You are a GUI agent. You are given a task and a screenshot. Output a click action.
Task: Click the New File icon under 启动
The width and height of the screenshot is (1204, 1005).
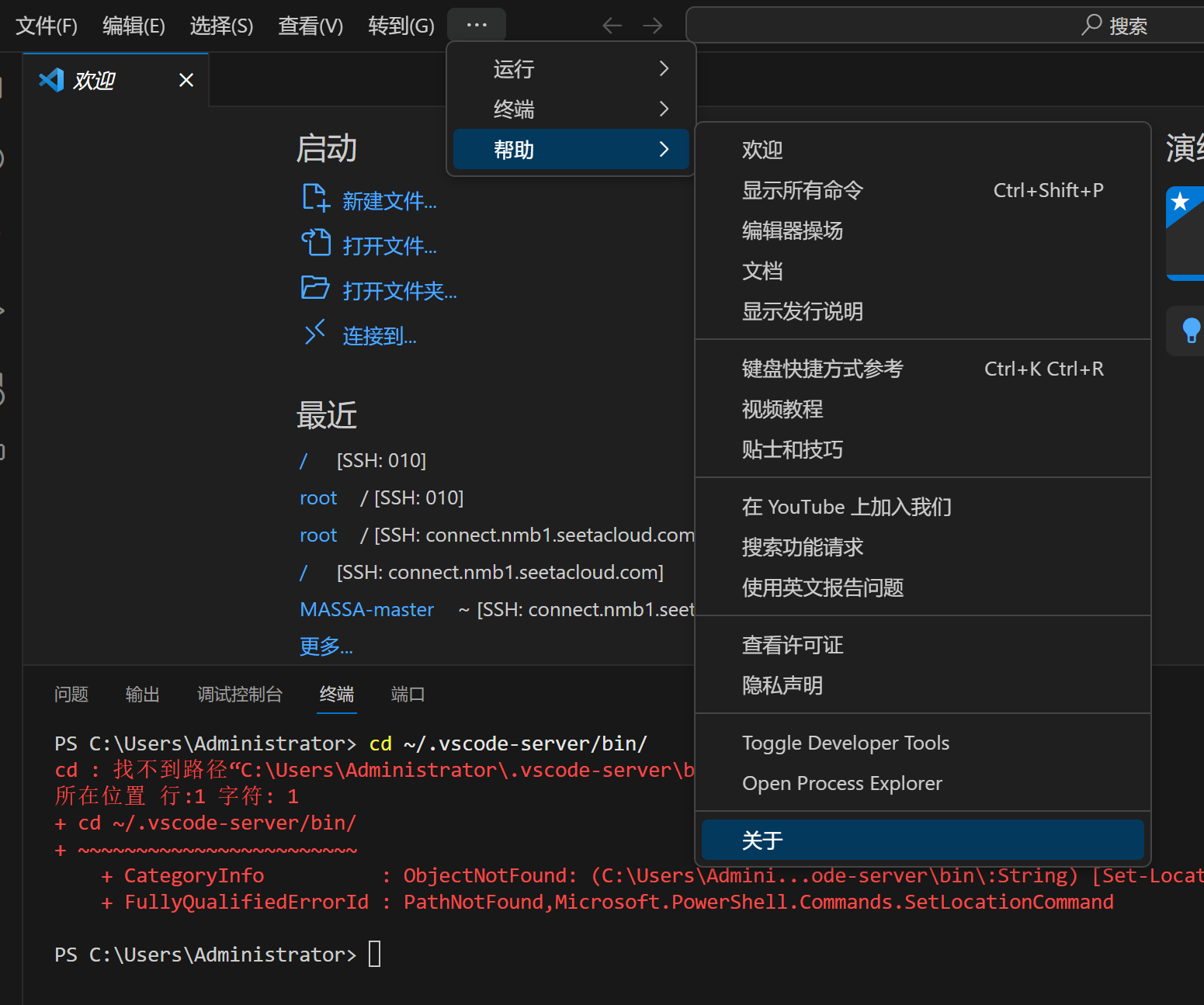(315, 199)
